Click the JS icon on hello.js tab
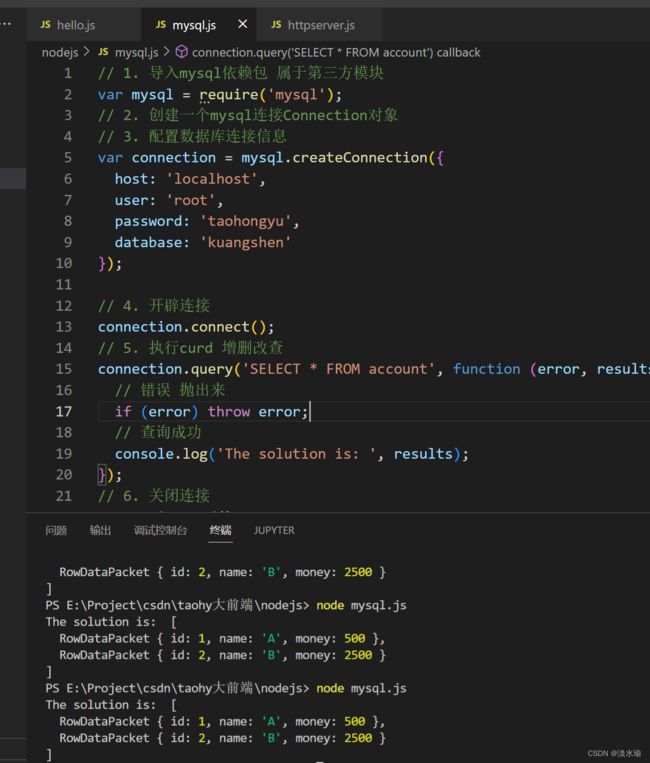650x763 pixels. pos(45,24)
